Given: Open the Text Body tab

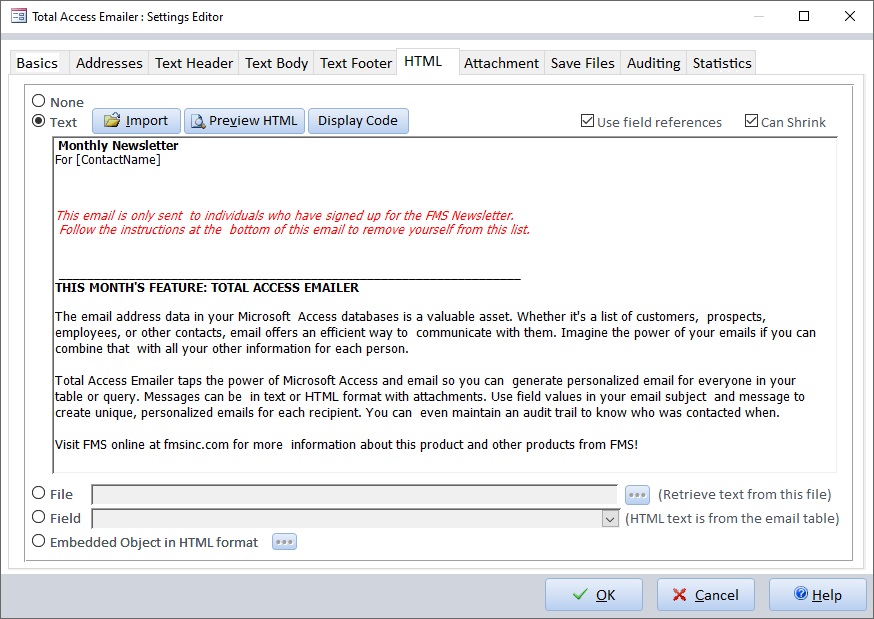Looking at the screenshot, I should 276,63.
